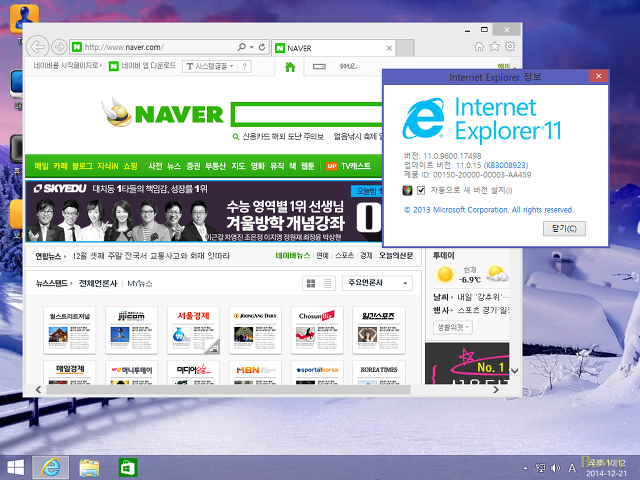
Task: Click the browser Forward arrow
Action: 60,47
